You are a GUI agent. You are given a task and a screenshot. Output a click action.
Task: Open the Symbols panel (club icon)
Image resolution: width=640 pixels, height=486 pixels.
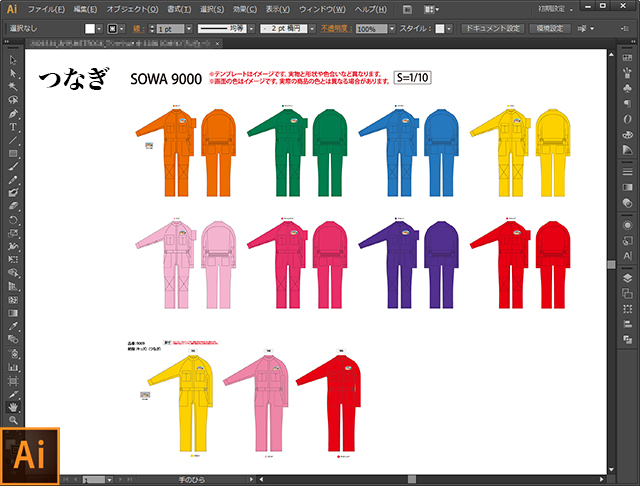pyautogui.click(x=627, y=88)
